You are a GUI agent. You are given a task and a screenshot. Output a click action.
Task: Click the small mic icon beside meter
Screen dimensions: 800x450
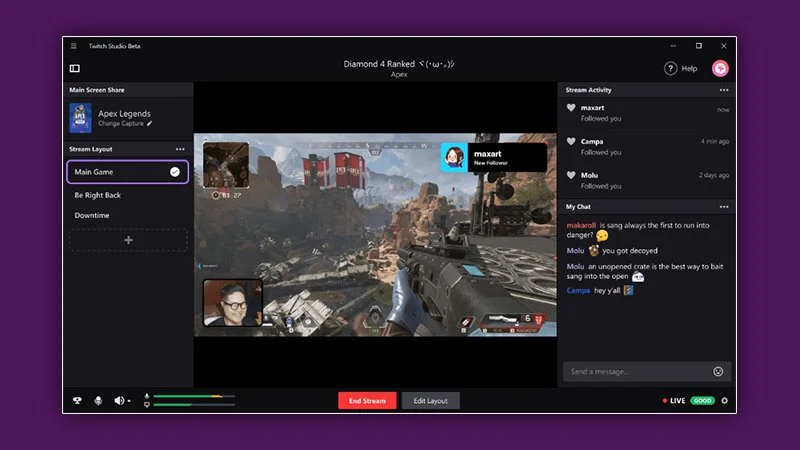tap(147, 396)
